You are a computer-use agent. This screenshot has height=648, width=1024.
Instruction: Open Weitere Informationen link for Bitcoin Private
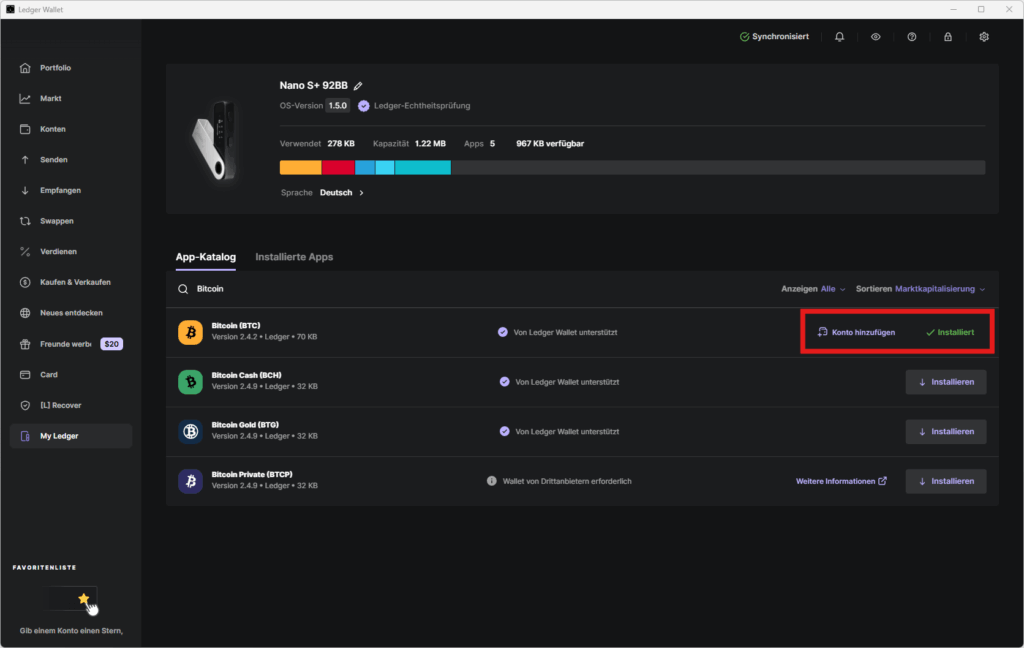click(x=840, y=481)
